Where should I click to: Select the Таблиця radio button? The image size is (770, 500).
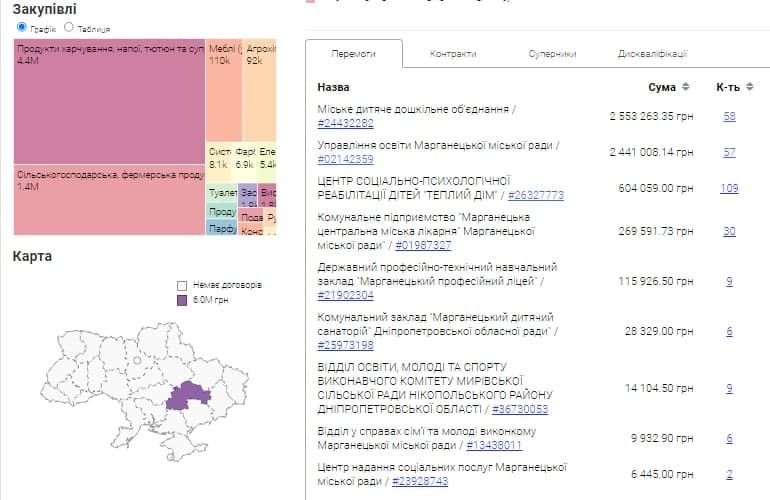pyautogui.click(x=68, y=28)
